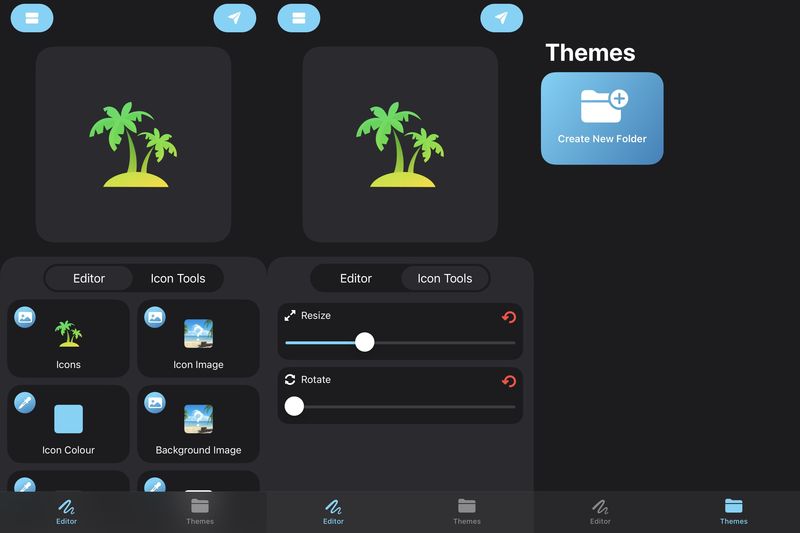Select highlighted Themes tab in right screen
The width and height of the screenshot is (800, 533).
tap(734, 512)
